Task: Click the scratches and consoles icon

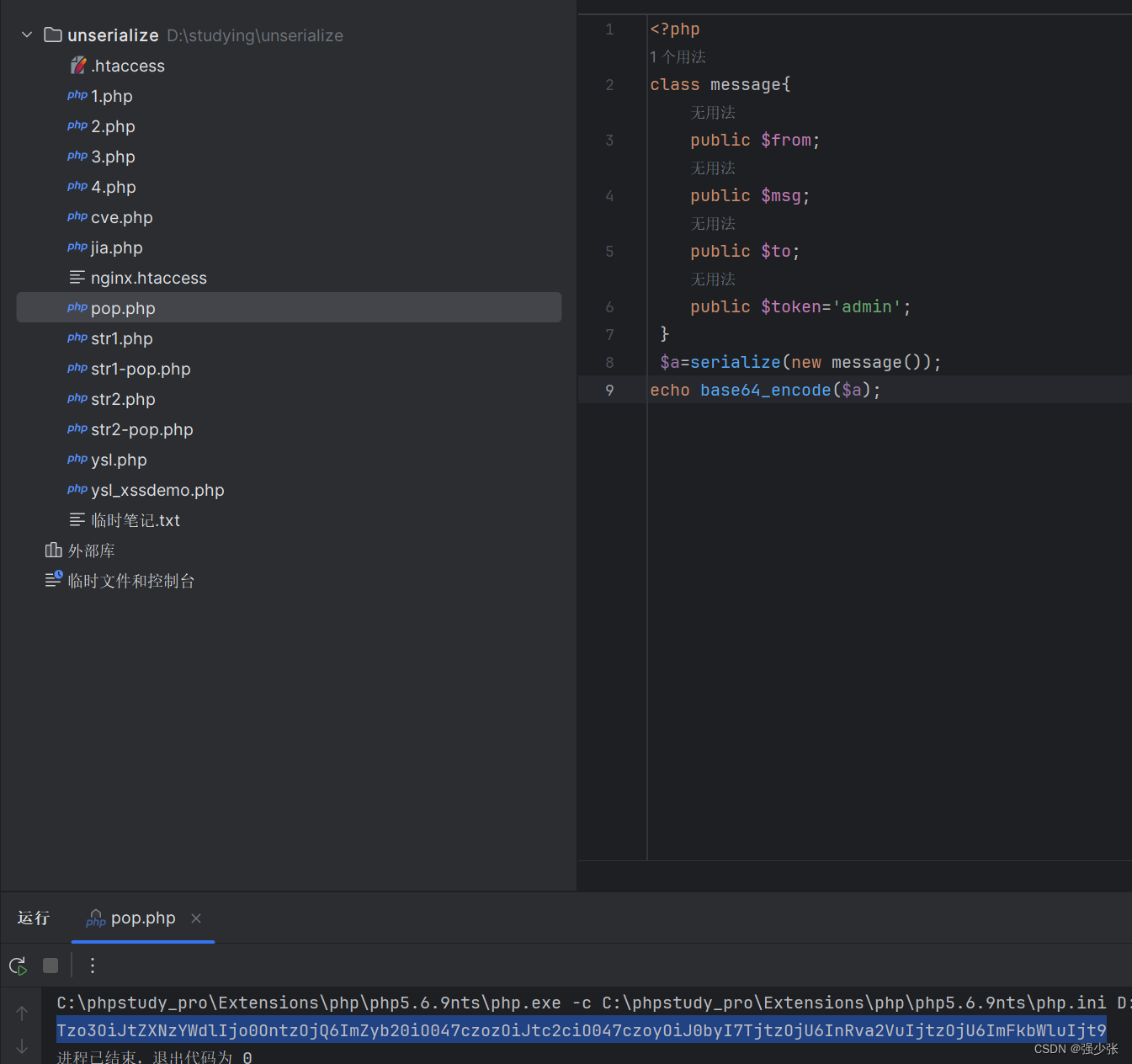Action: (x=53, y=579)
